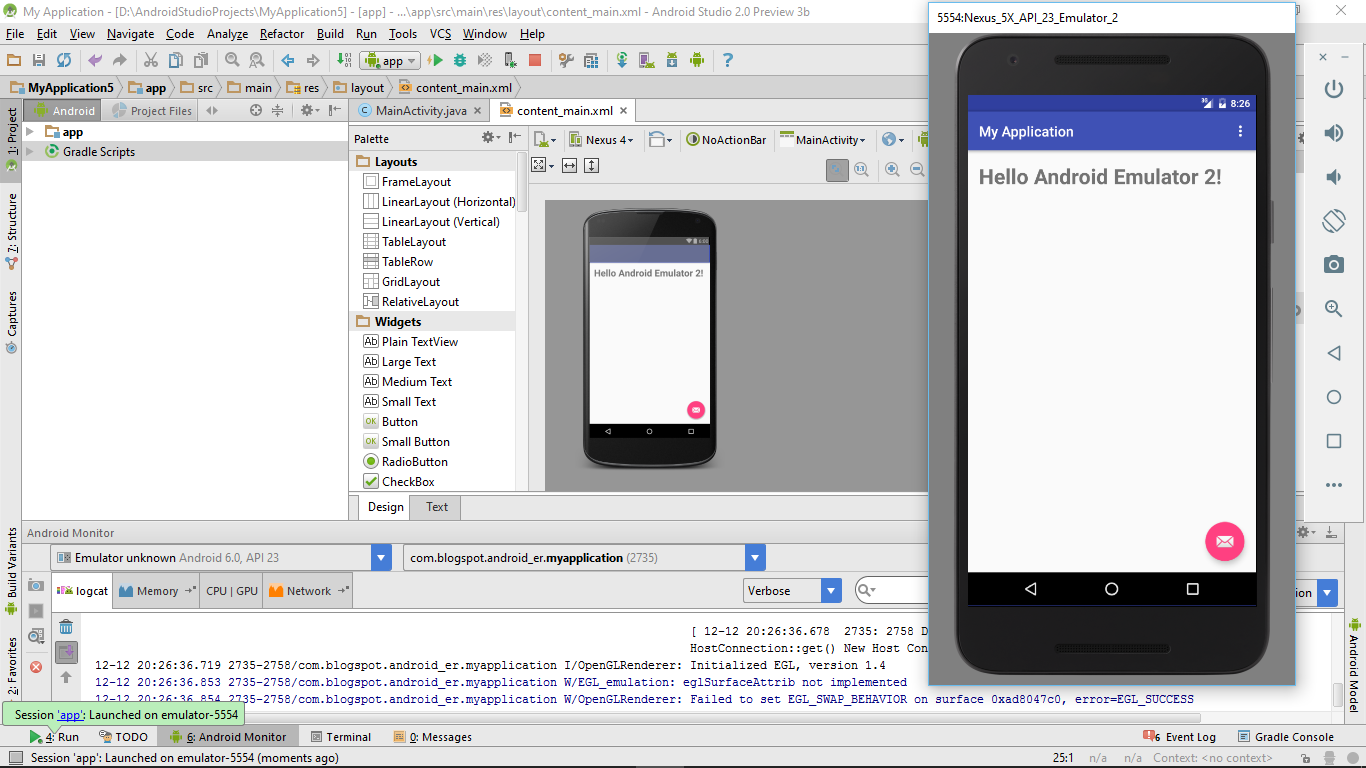The image size is (1366, 768).
Task: Click the logcat search input field
Action: [x=895, y=591]
